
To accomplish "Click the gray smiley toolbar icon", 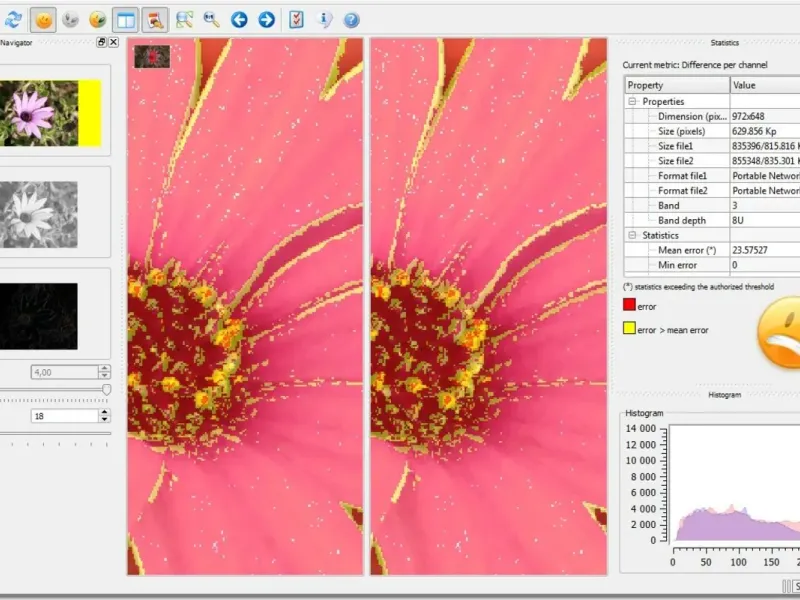I will point(71,19).
